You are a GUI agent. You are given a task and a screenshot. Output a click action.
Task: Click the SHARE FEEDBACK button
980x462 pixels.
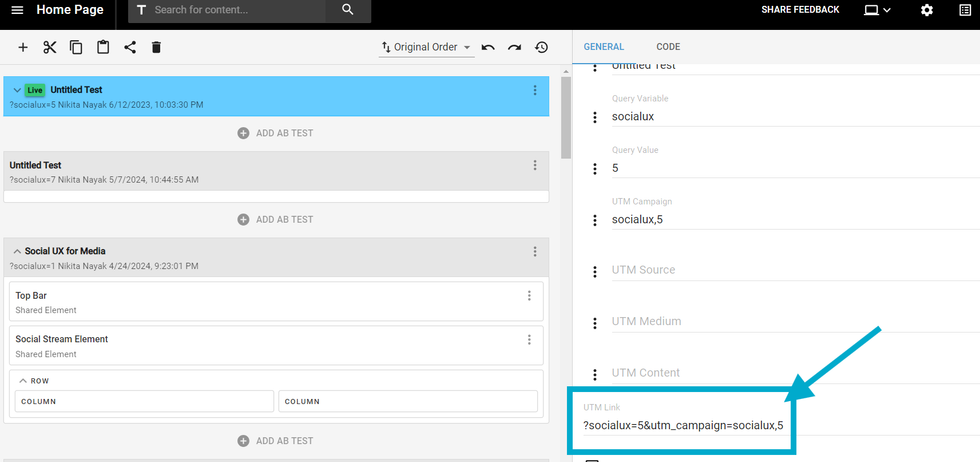point(800,10)
